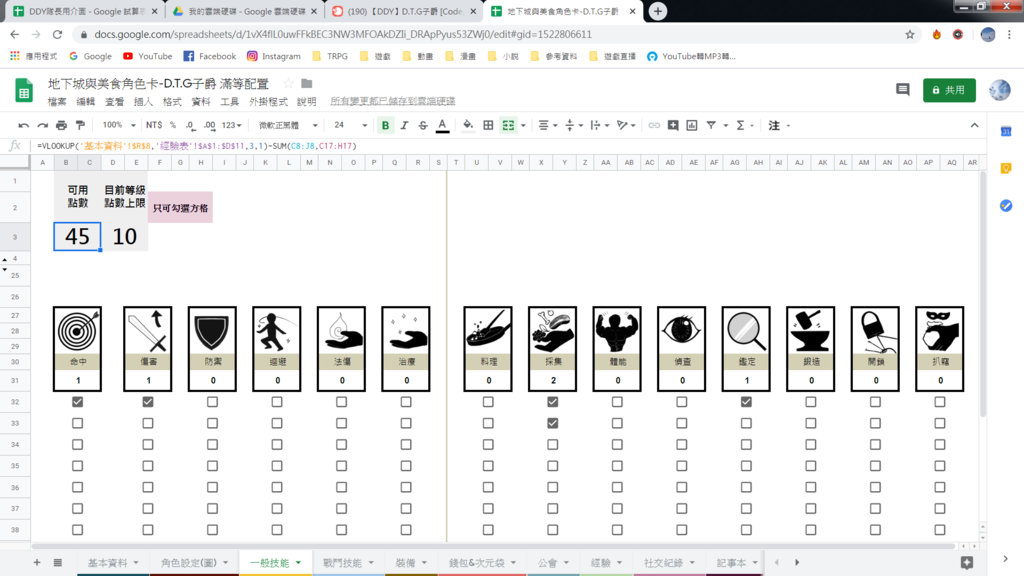Open the 格式 menu
The height and width of the screenshot is (576, 1024).
[x=172, y=102]
